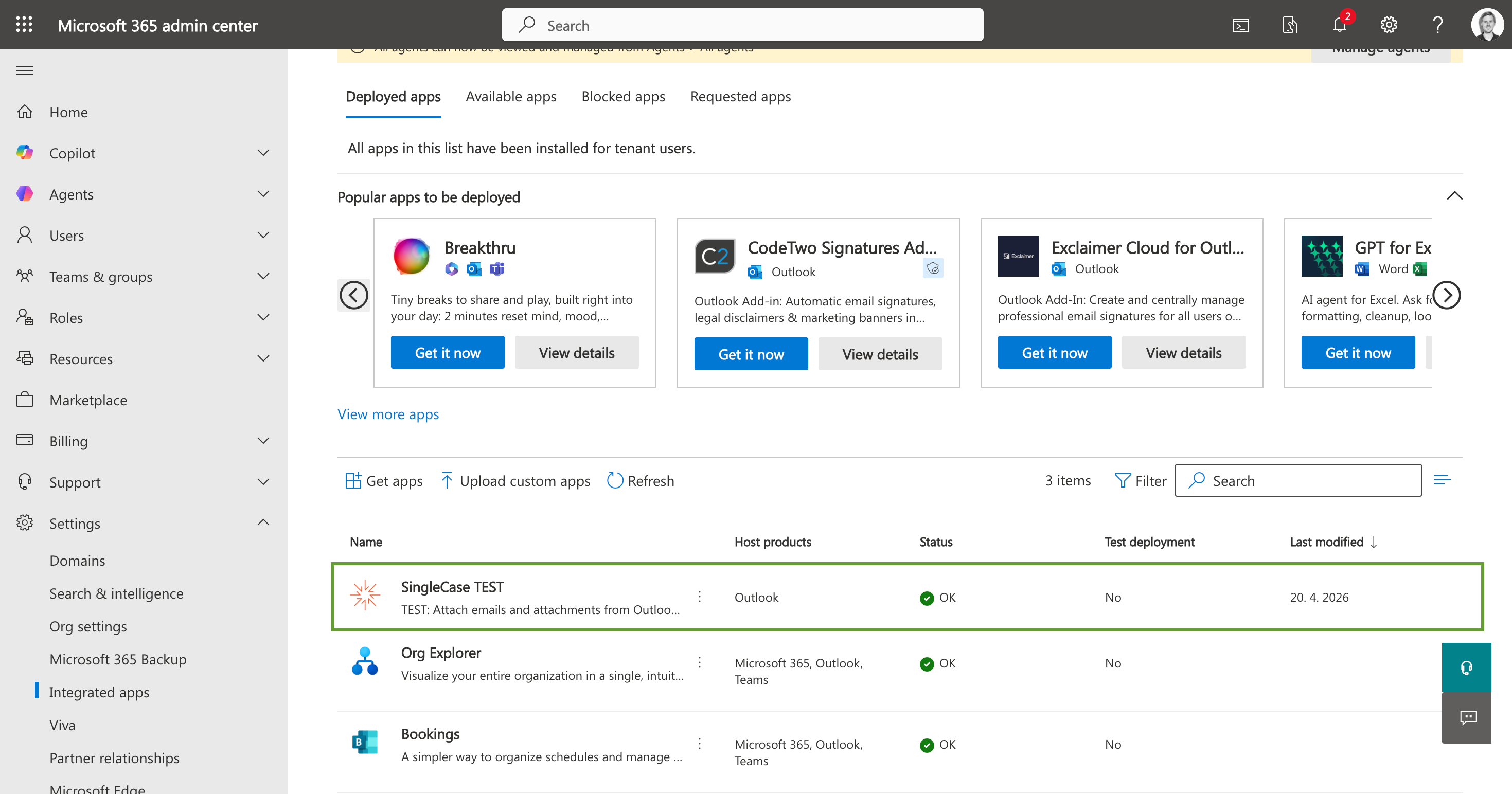Screen dimensions: 1512x794
Task: Click Upload custom apps
Action: click(x=516, y=481)
